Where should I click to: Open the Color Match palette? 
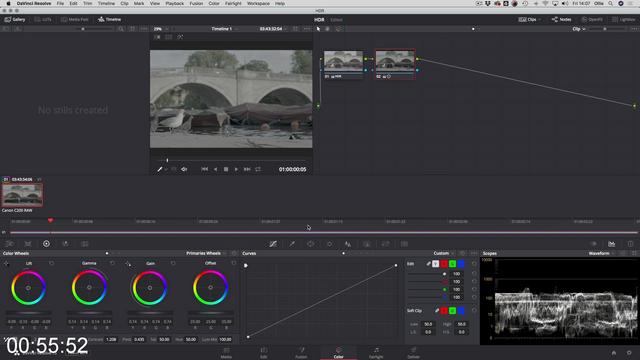click(x=28, y=244)
